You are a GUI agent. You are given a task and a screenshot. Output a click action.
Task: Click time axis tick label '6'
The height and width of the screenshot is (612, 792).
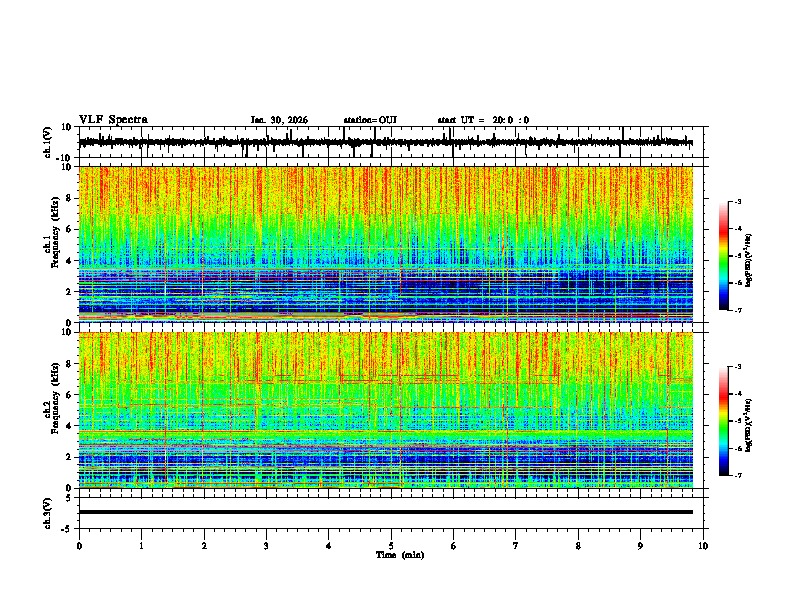[453, 546]
